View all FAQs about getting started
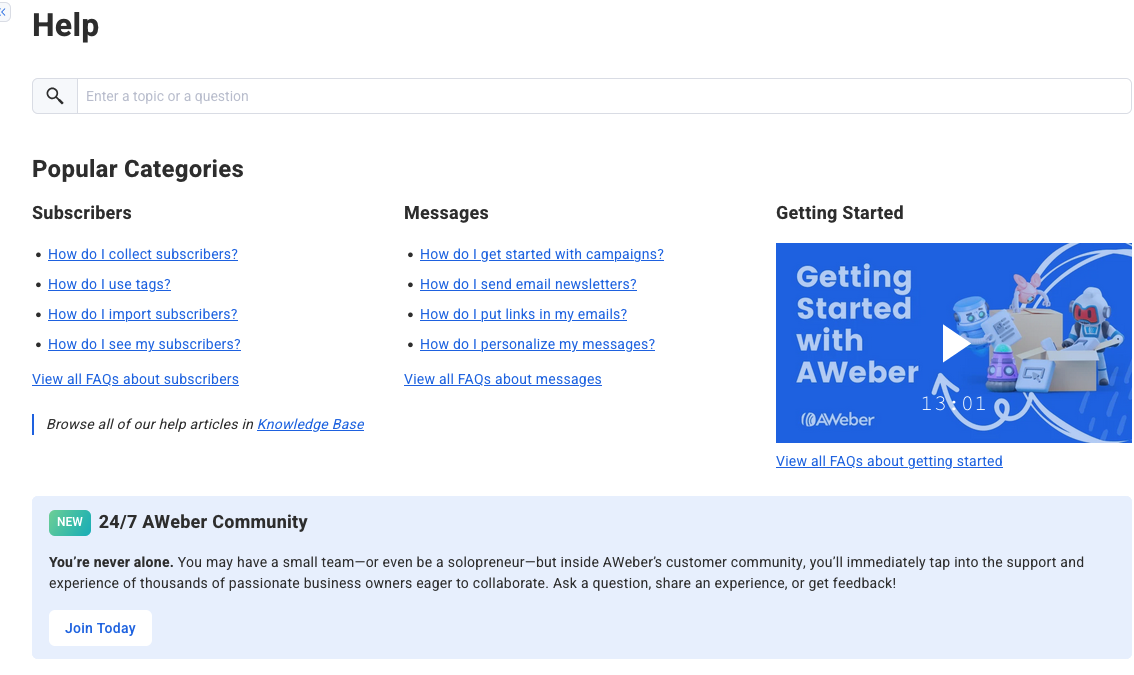The width and height of the screenshot is (1134, 675). (889, 461)
